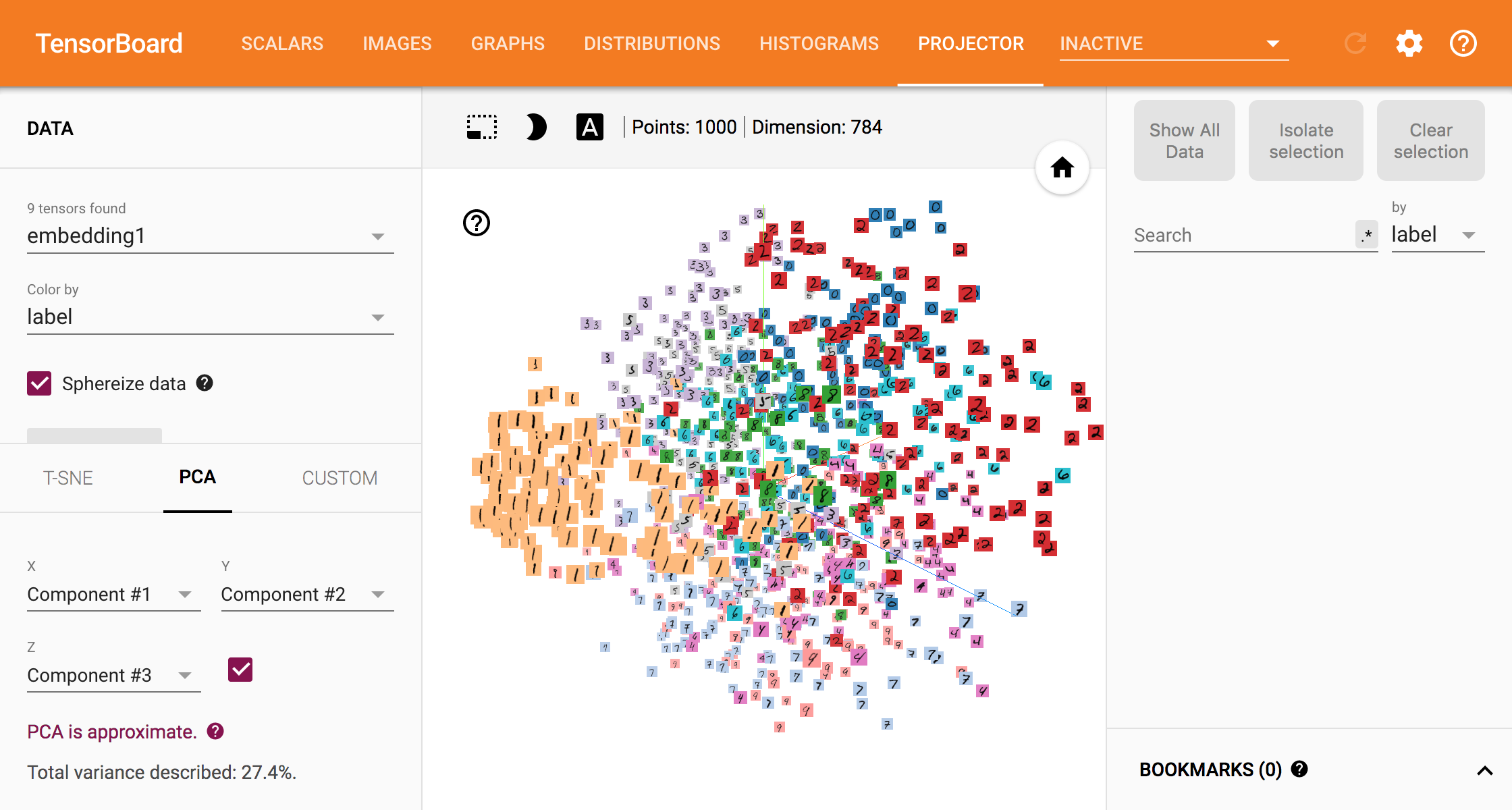Click the projector canvas help circle
The height and width of the screenshot is (810, 1512).
[477, 223]
